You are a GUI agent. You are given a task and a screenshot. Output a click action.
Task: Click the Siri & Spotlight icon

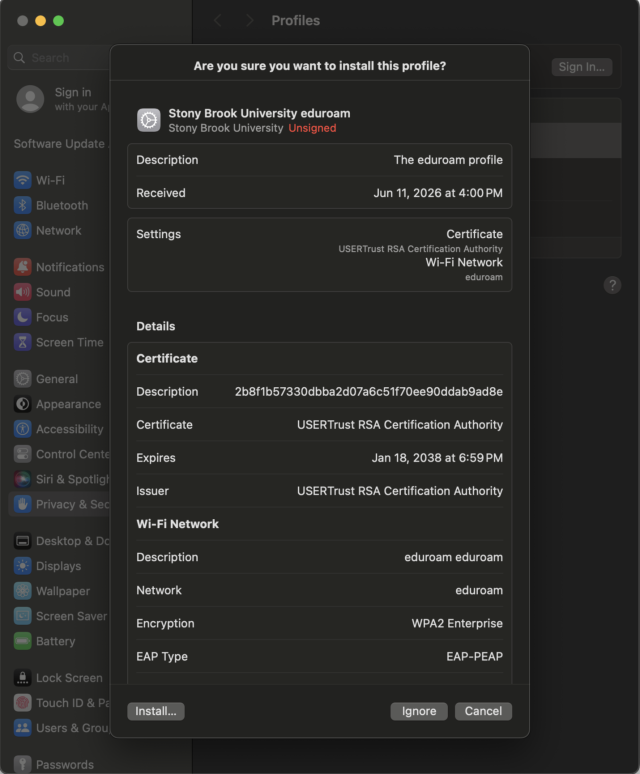(x=22, y=479)
